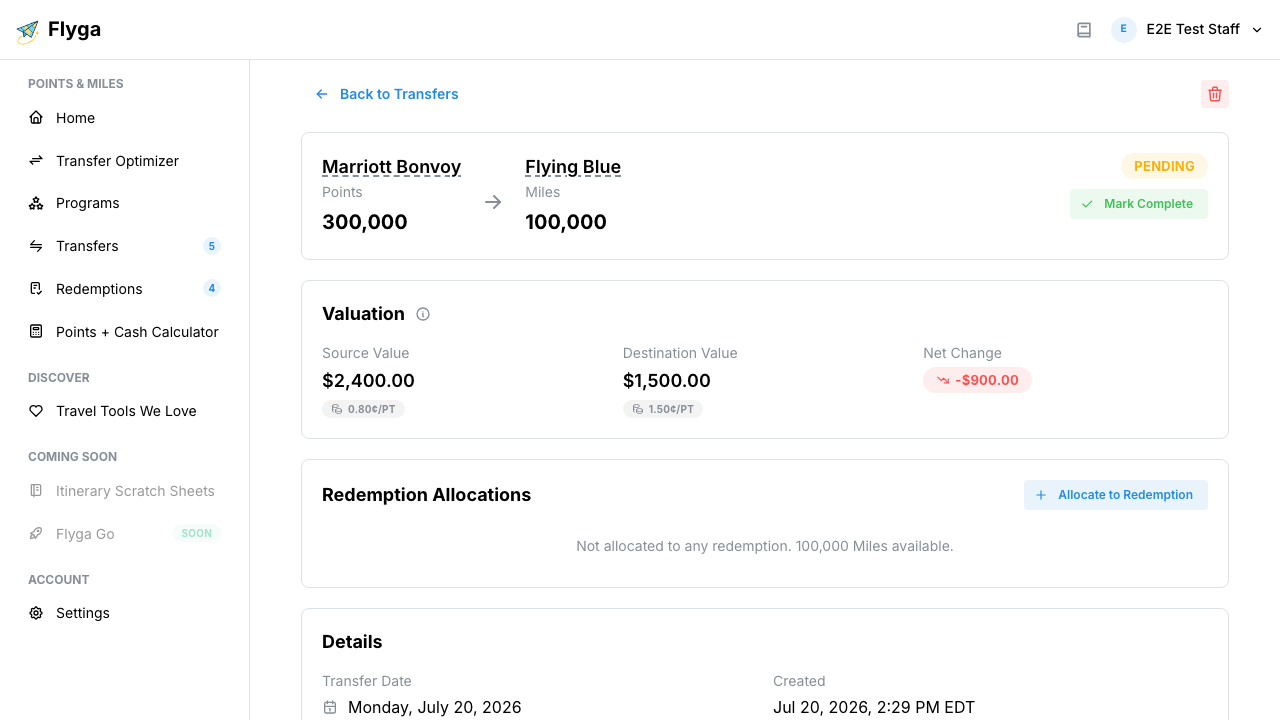Image resolution: width=1280 pixels, height=720 pixels.
Task: Click the 100,000 miles amount
Action: coord(566,222)
